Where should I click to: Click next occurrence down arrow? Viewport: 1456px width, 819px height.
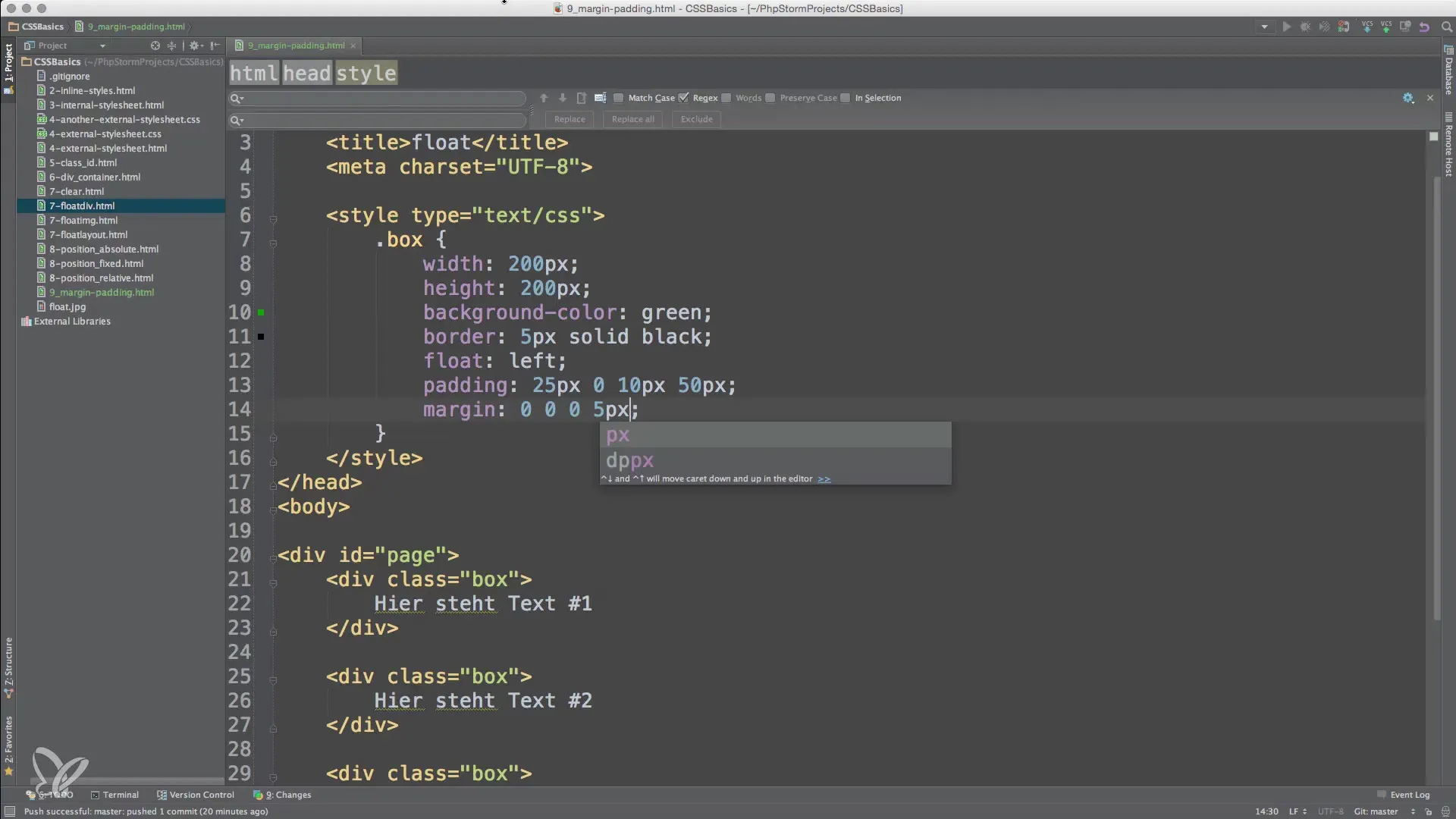pos(563,98)
